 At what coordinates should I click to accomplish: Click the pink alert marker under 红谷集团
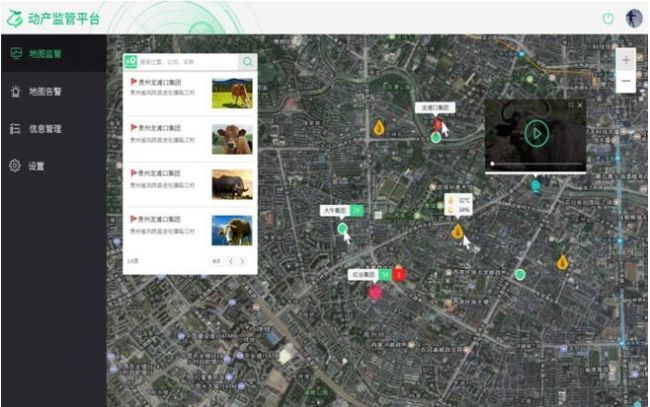pos(375,293)
